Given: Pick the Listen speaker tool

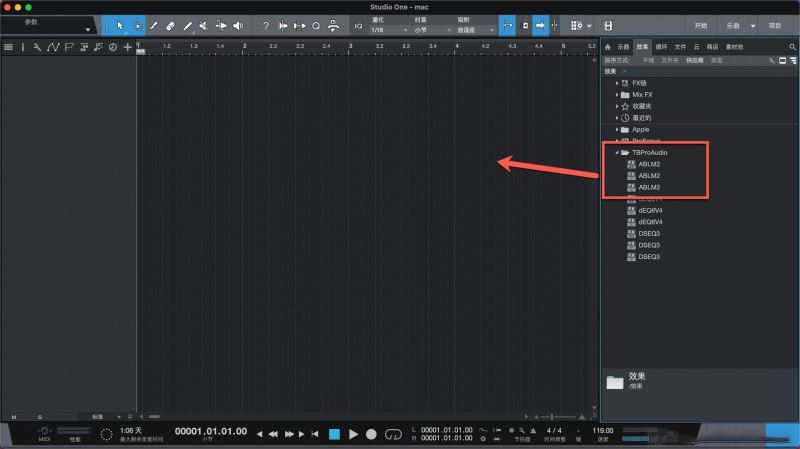Looking at the screenshot, I should [x=238, y=25].
